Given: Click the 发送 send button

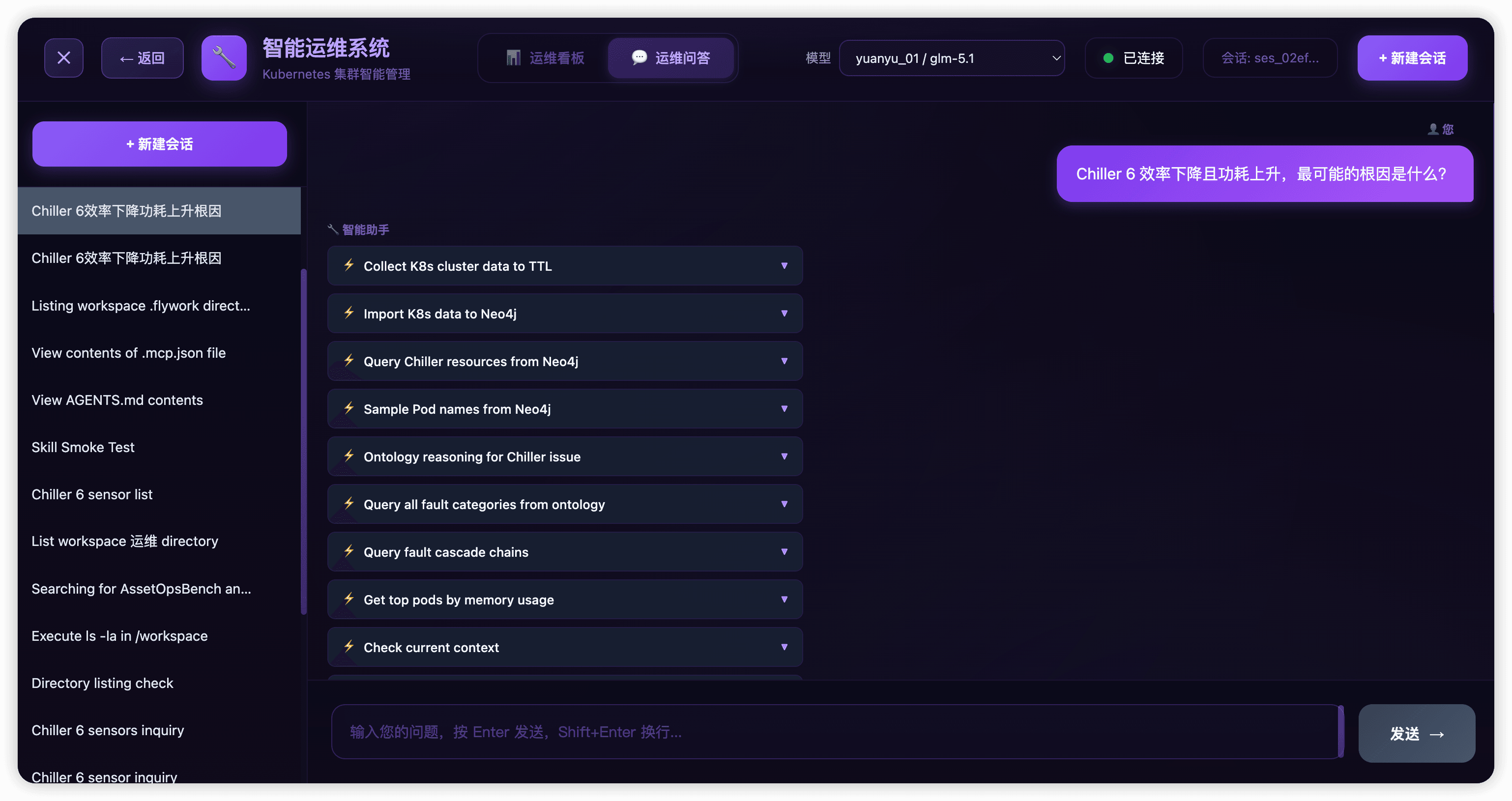Looking at the screenshot, I should click(1416, 733).
